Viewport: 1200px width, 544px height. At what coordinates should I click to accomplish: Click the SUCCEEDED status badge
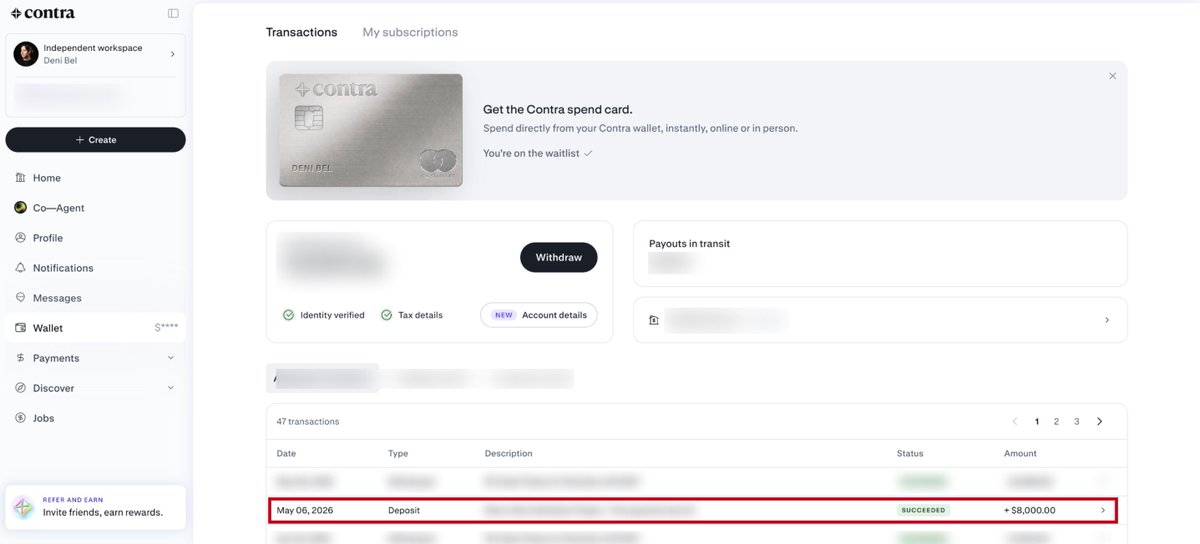[924, 510]
